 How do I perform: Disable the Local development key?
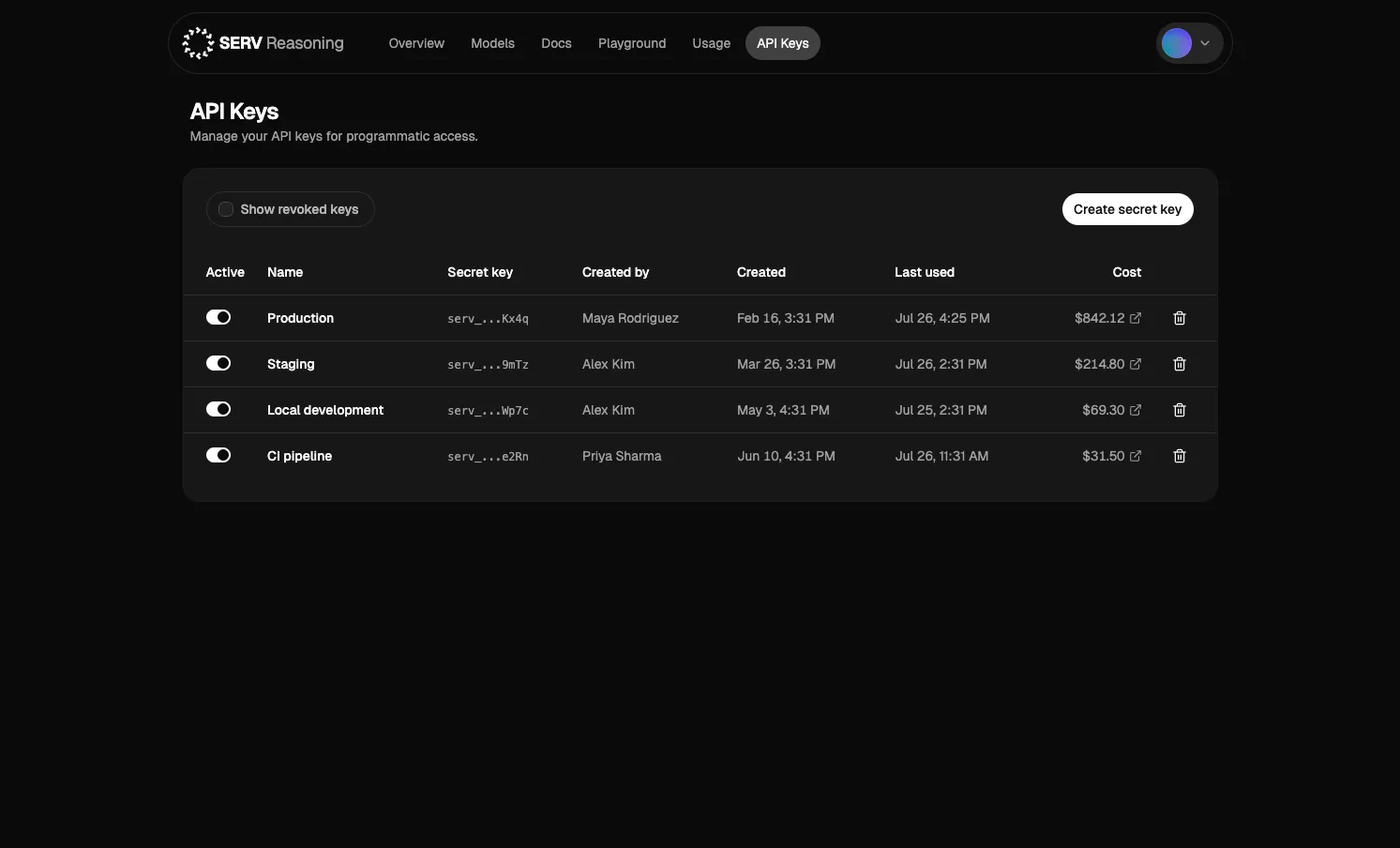point(218,409)
